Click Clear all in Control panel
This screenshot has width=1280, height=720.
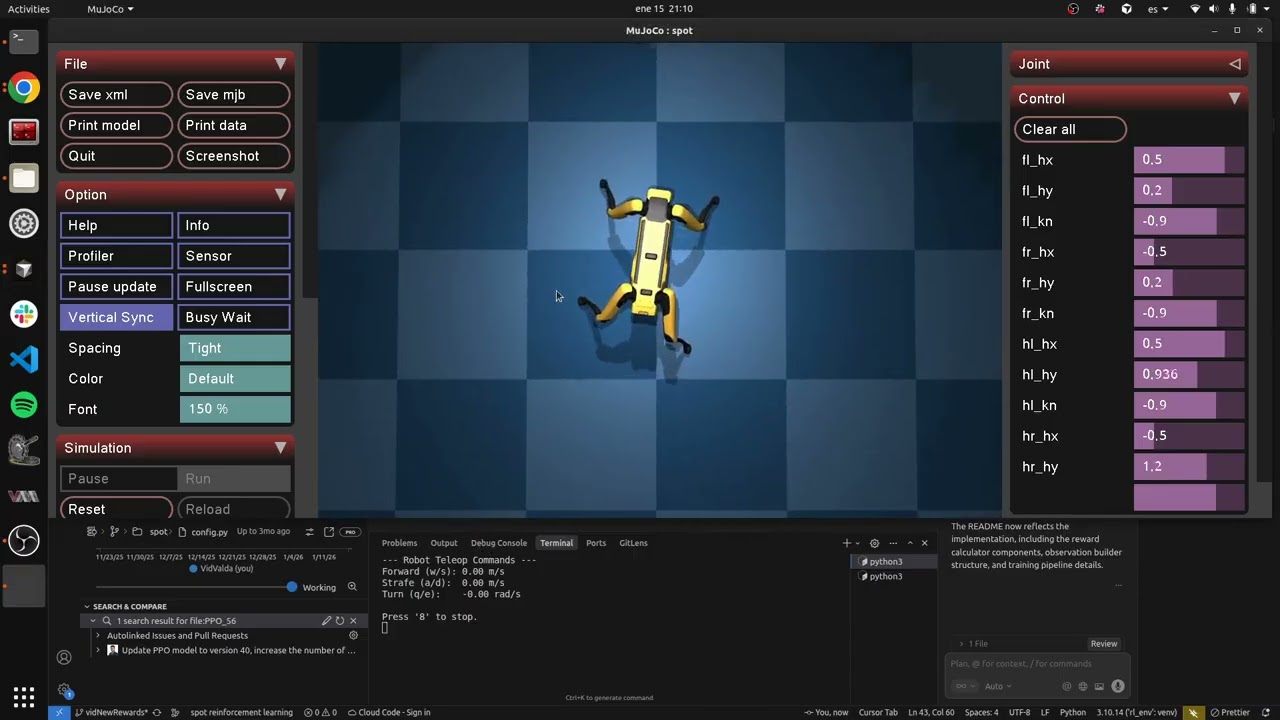[1070, 129]
